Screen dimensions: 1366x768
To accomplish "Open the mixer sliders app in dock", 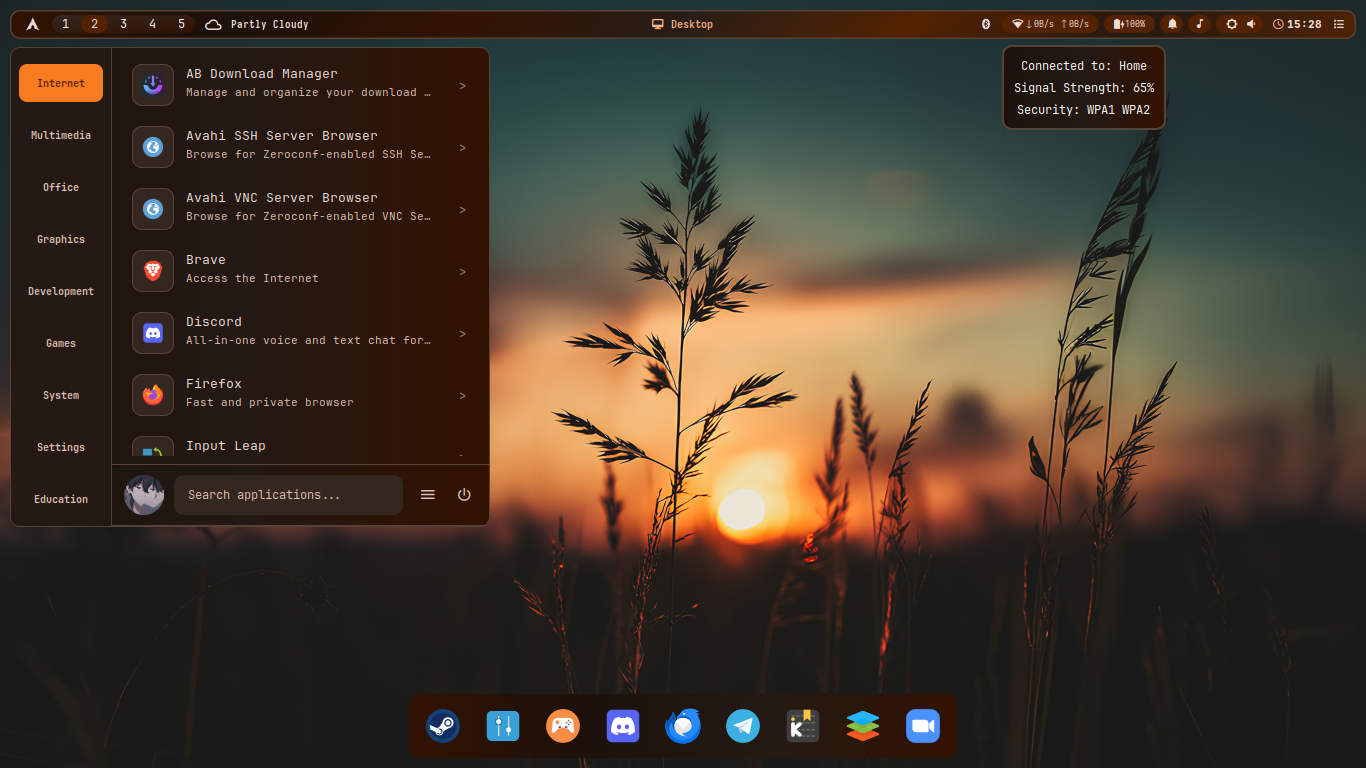I will tap(503, 726).
